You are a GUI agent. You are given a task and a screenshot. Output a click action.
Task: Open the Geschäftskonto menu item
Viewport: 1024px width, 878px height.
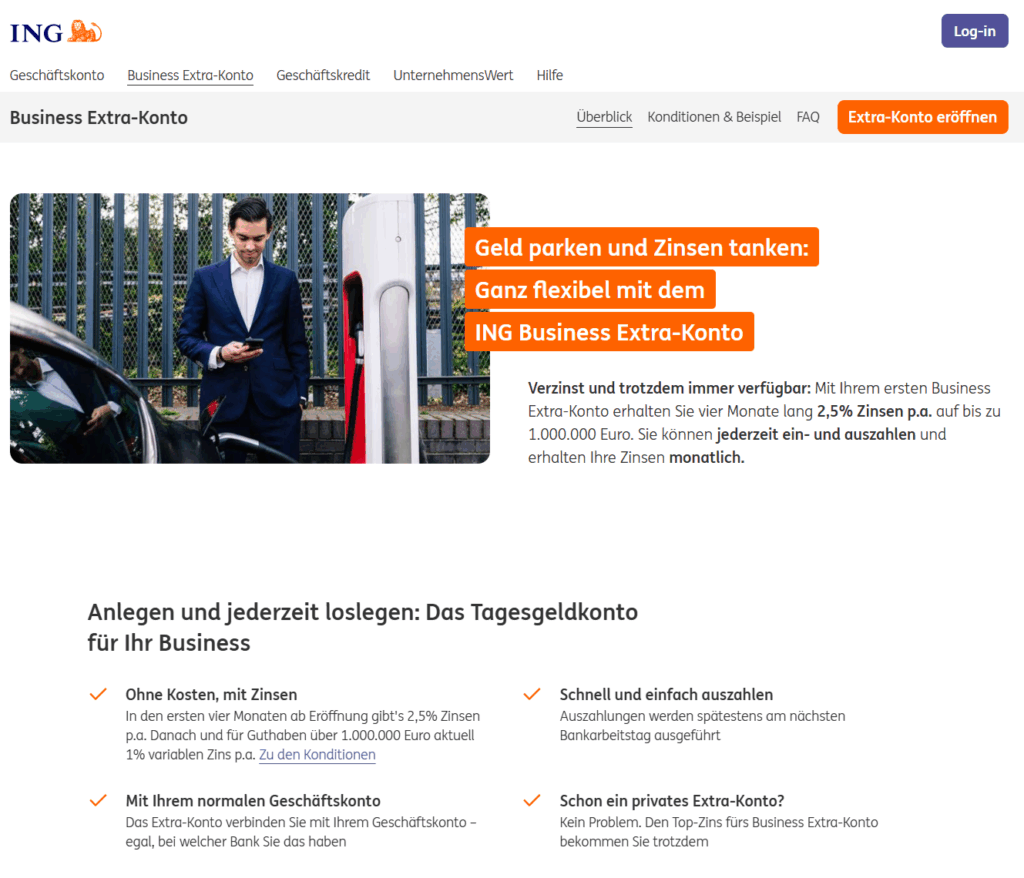[x=57, y=75]
